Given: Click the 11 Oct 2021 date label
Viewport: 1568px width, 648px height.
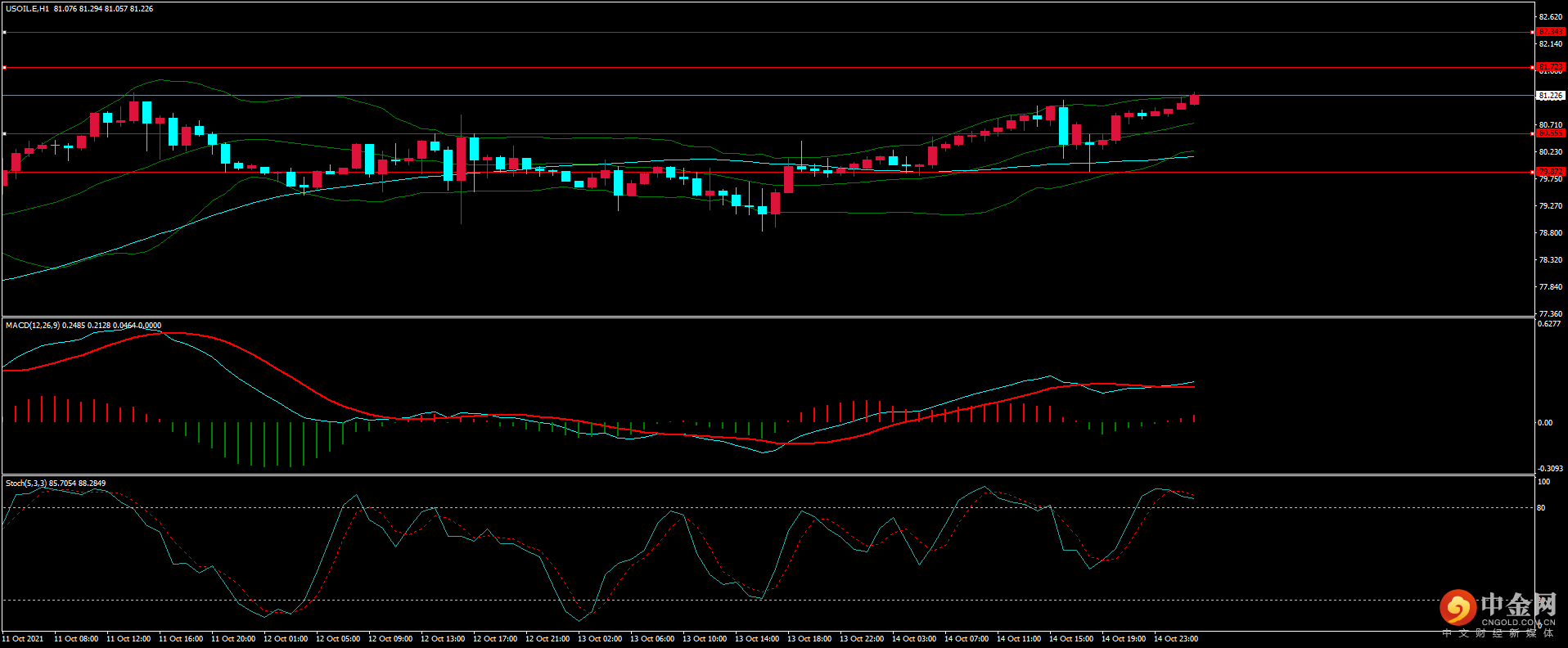Looking at the screenshot, I should tap(23, 639).
